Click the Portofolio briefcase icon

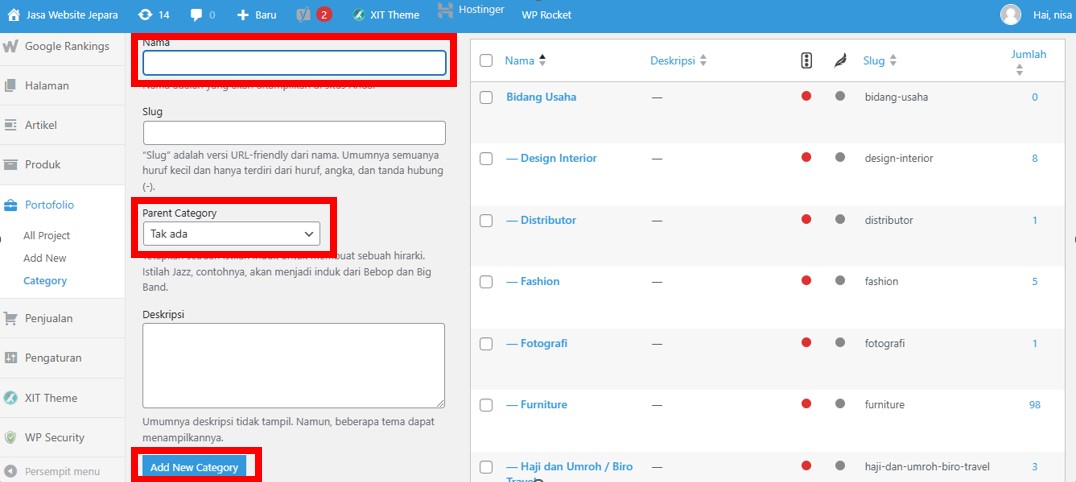(x=10, y=205)
